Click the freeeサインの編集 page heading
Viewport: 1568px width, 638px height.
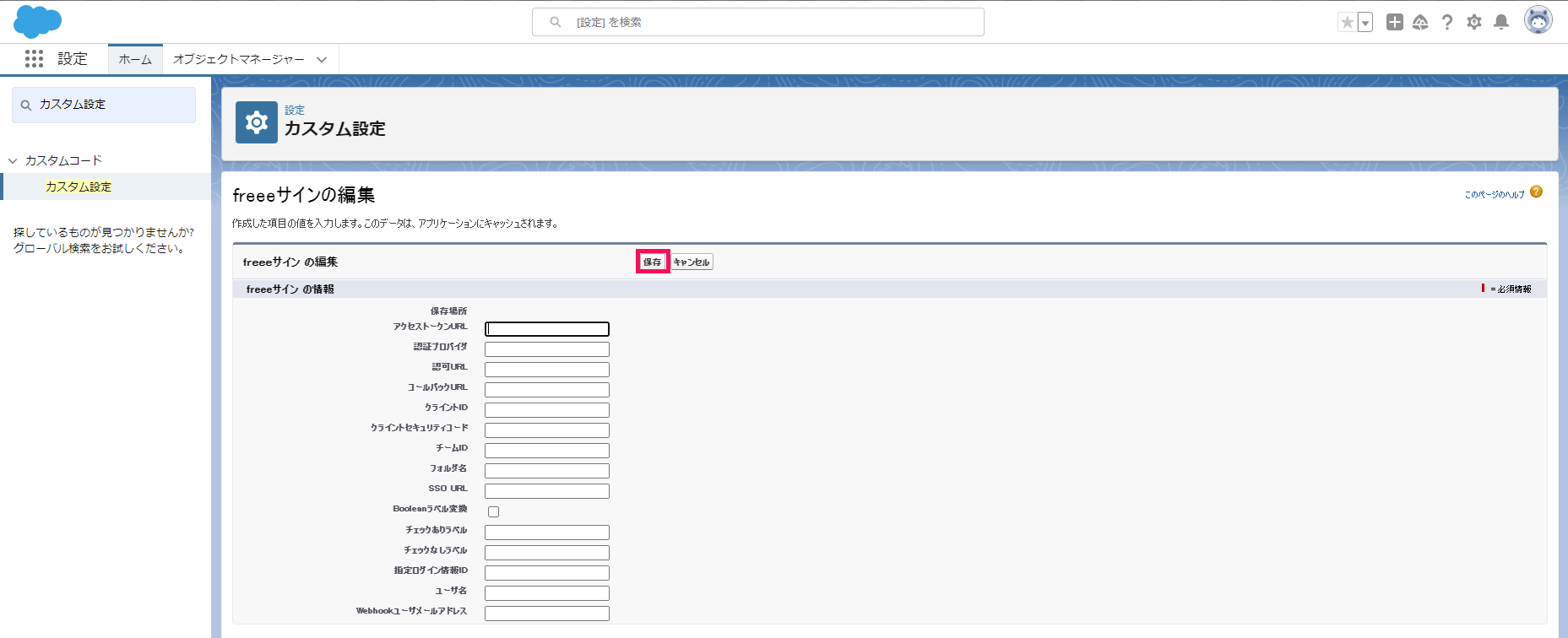(304, 195)
